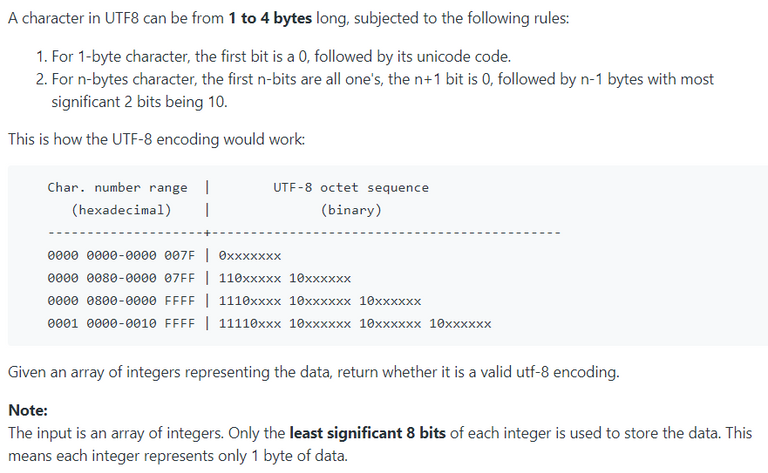Click the "0000 0080-0000 07FF" range

click(x=121, y=278)
